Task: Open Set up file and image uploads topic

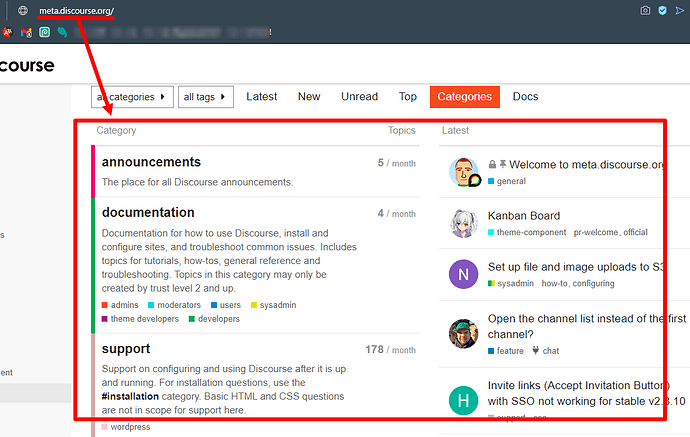Action: coord(575,267)
